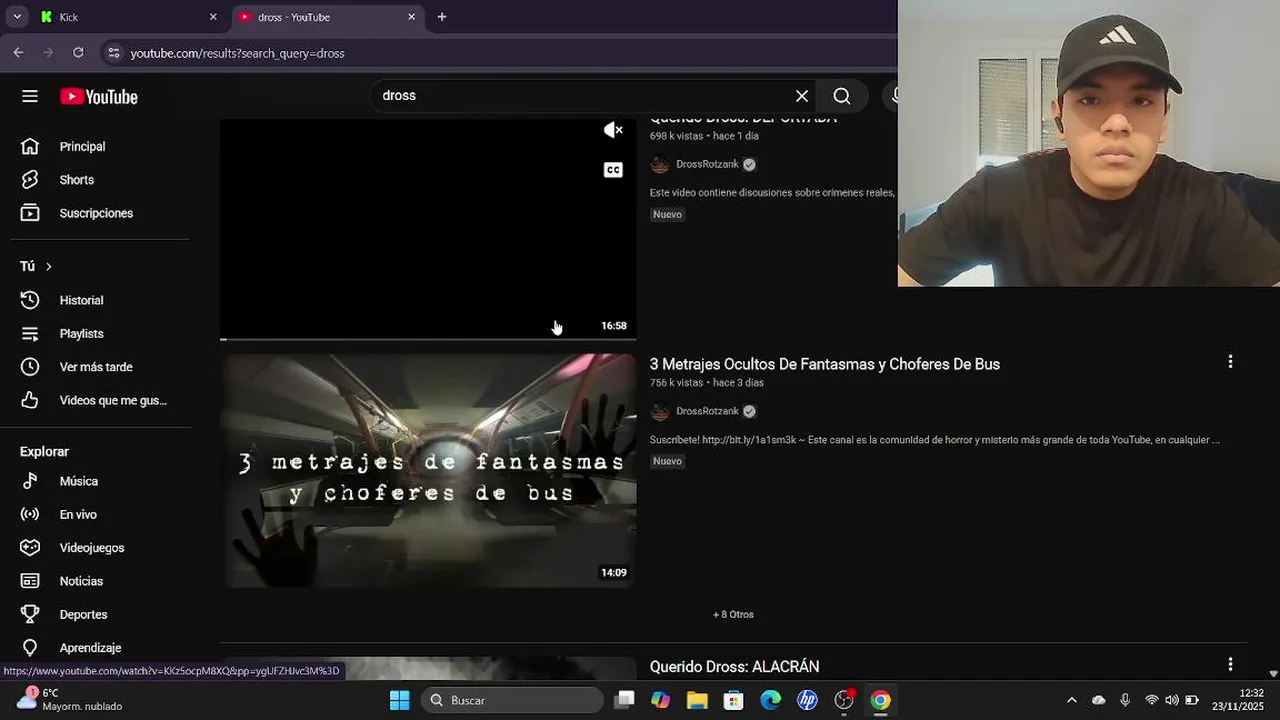This screenshot has height=720, width=1280.
Task: Click the magnifier search button
Action: 842,96
